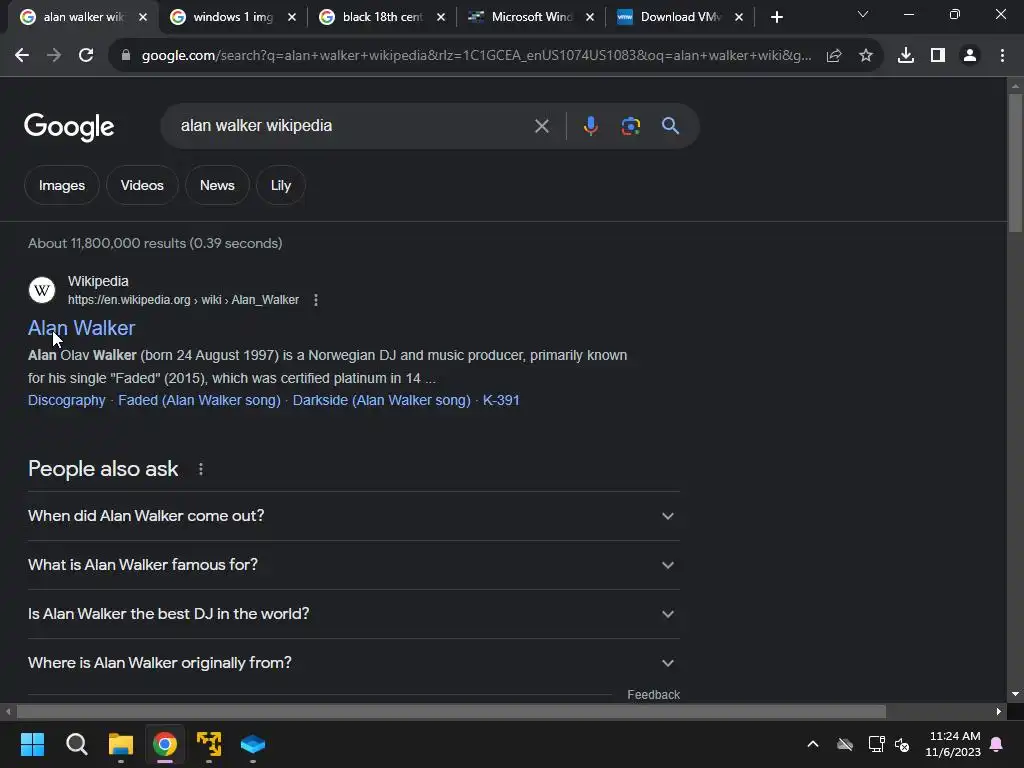Viewport: 1024px width, 768px height.
Task: Filter results by Images
Action: pyautogui.click(x=61, y=185)
